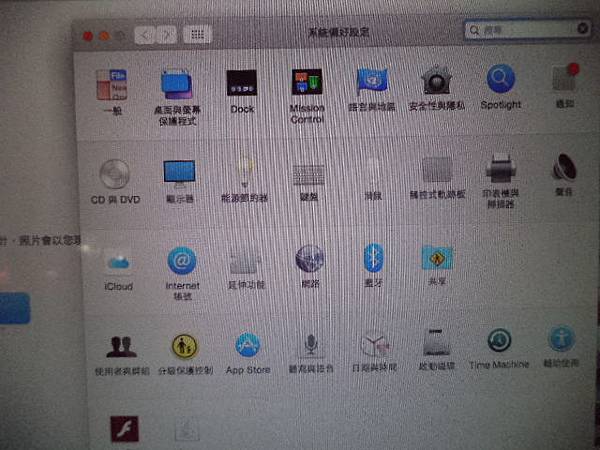Open the Sharing (共享) folder icon
Screen dimensions: 600x450
[437, 258]
